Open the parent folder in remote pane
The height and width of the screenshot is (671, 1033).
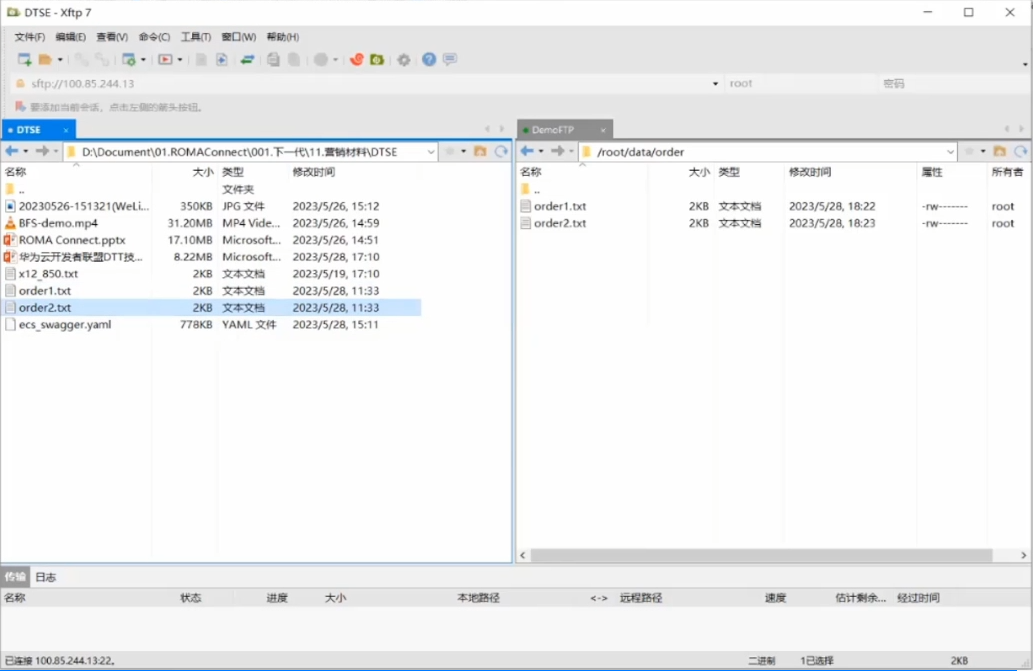tap(530, 190)
